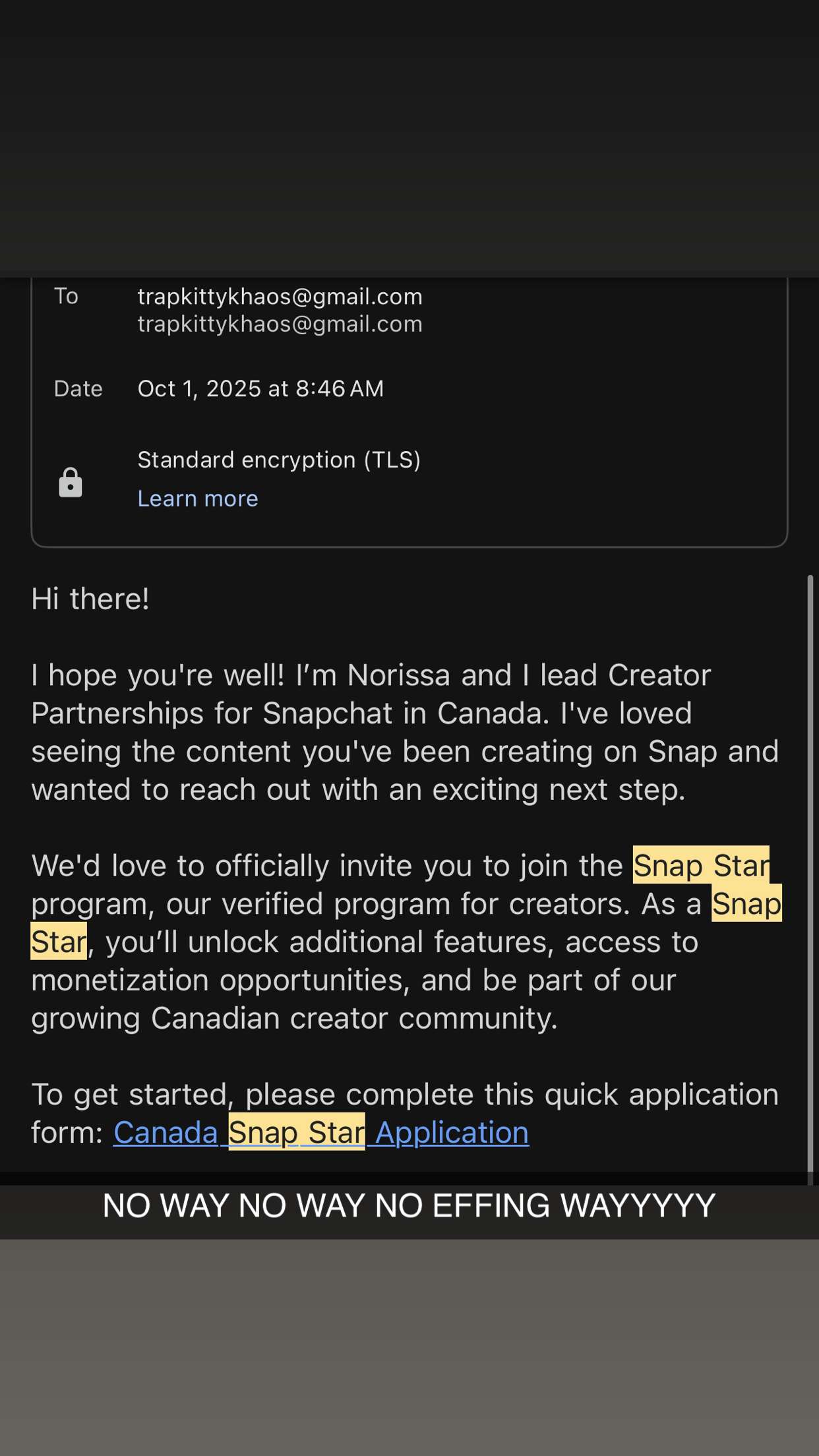Click the "To get started" sentence
819x1456 pixels.
click(x=404, y=1095)
